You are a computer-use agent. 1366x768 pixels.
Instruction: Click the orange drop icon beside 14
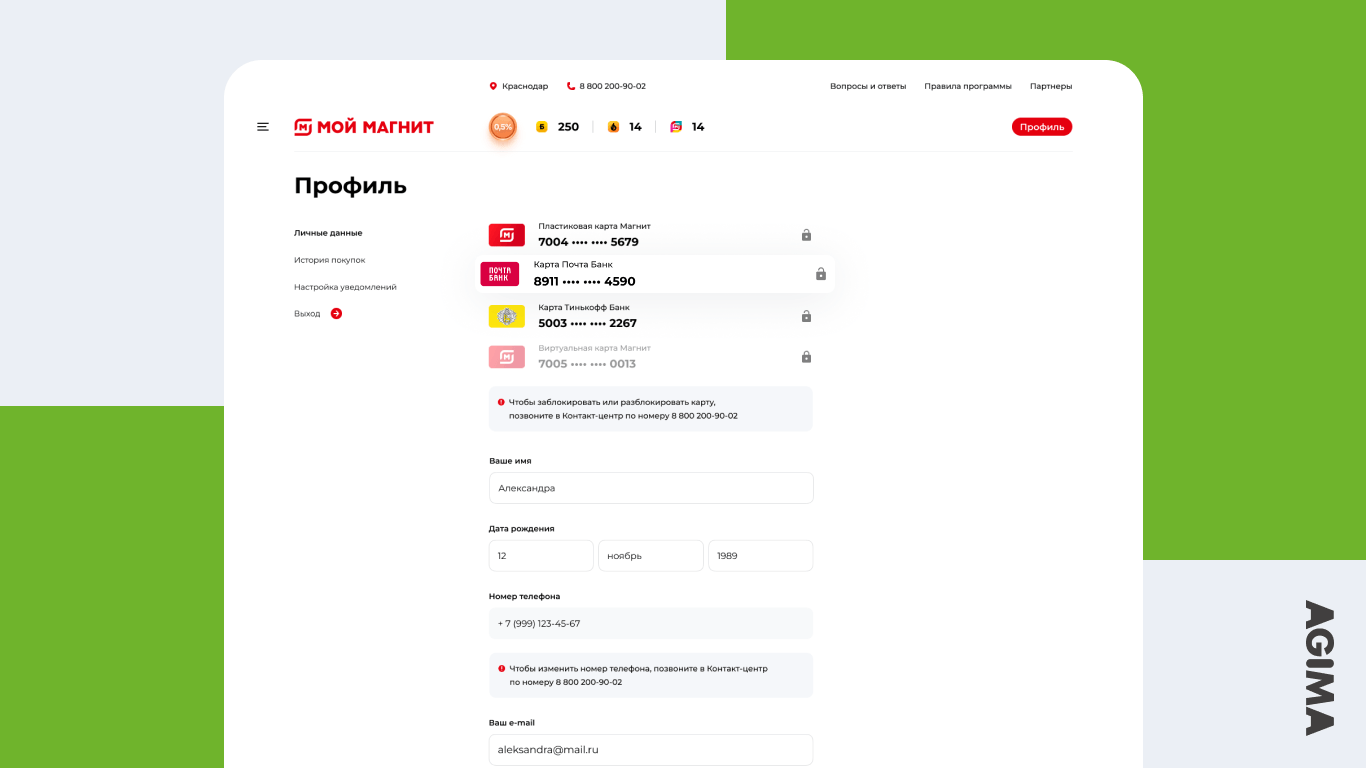coord(613,127)
